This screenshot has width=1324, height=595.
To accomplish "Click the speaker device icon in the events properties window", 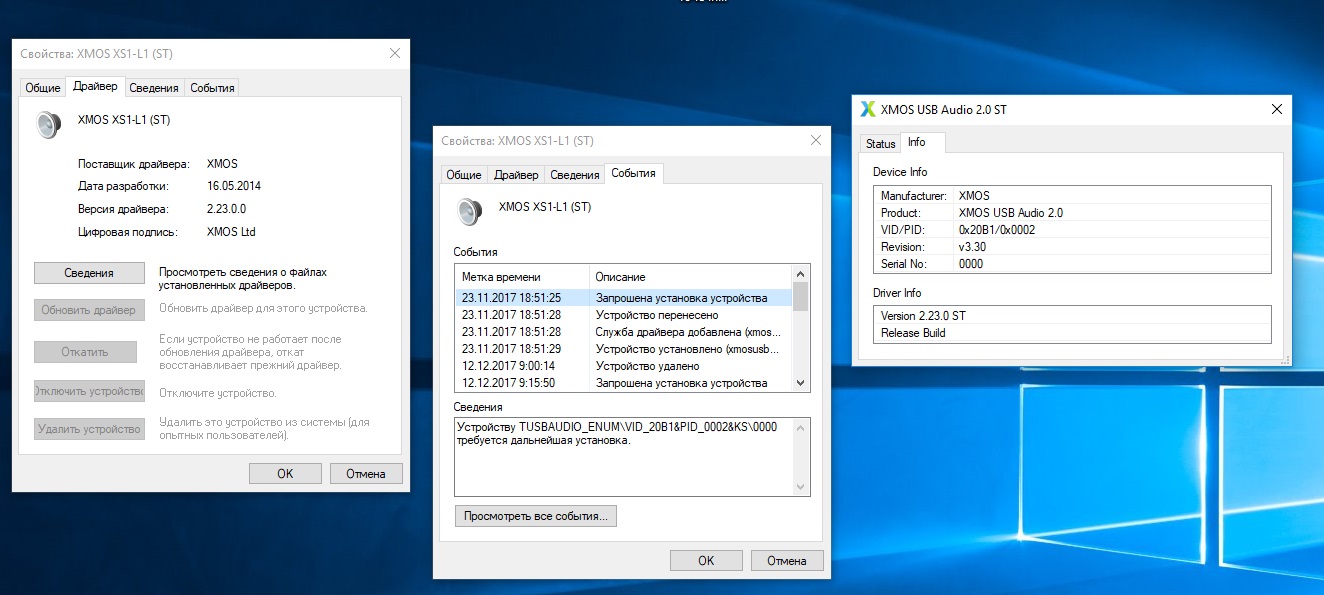I will point(469,211).
